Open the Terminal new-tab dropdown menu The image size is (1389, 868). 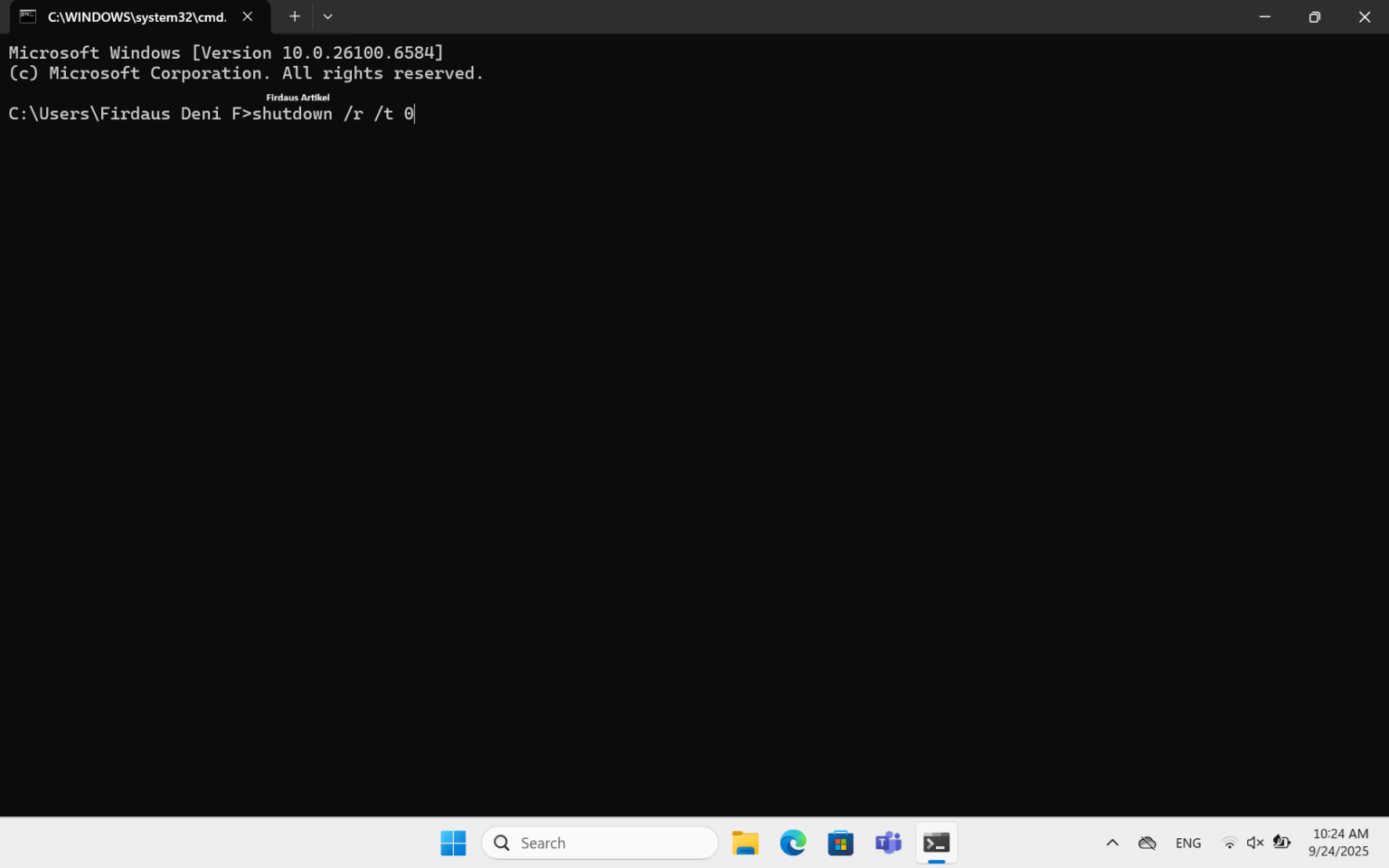[327, 16]
